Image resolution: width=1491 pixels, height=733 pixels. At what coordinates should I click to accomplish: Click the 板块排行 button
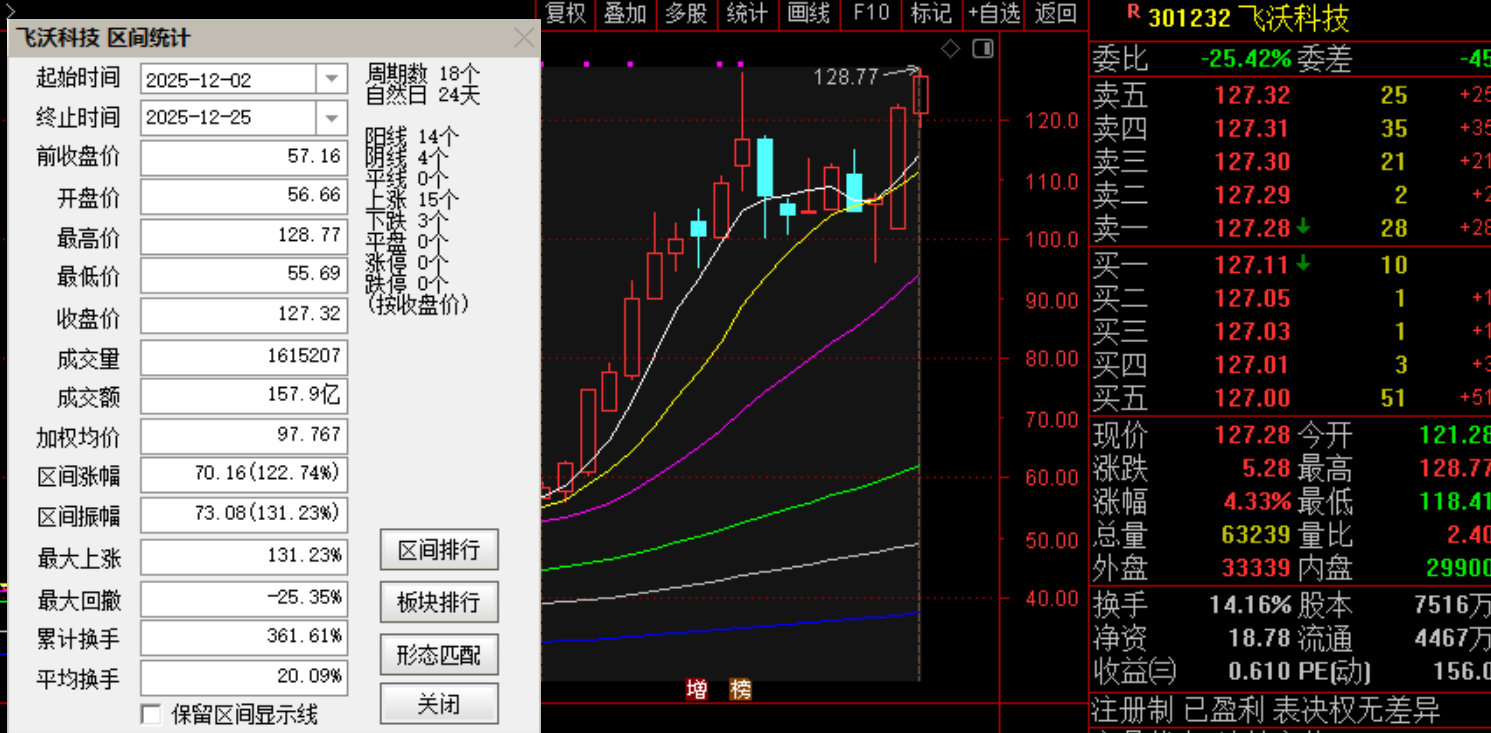tap(439, 602)
